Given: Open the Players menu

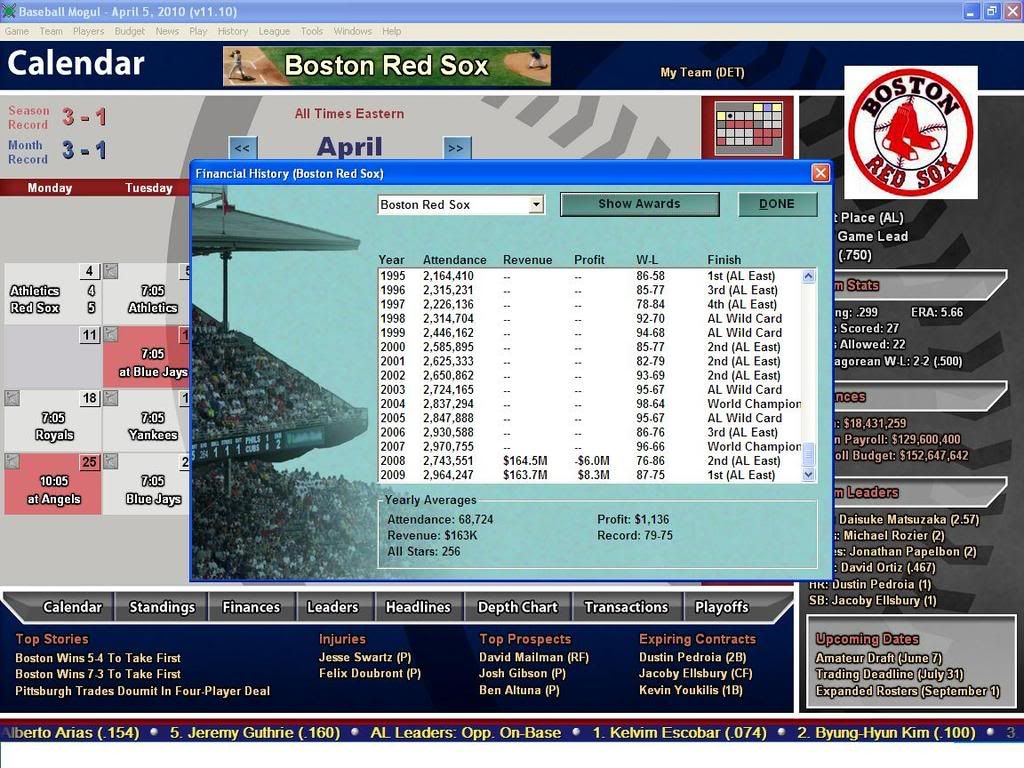Looking at the screenshot, I should point(88,31).
